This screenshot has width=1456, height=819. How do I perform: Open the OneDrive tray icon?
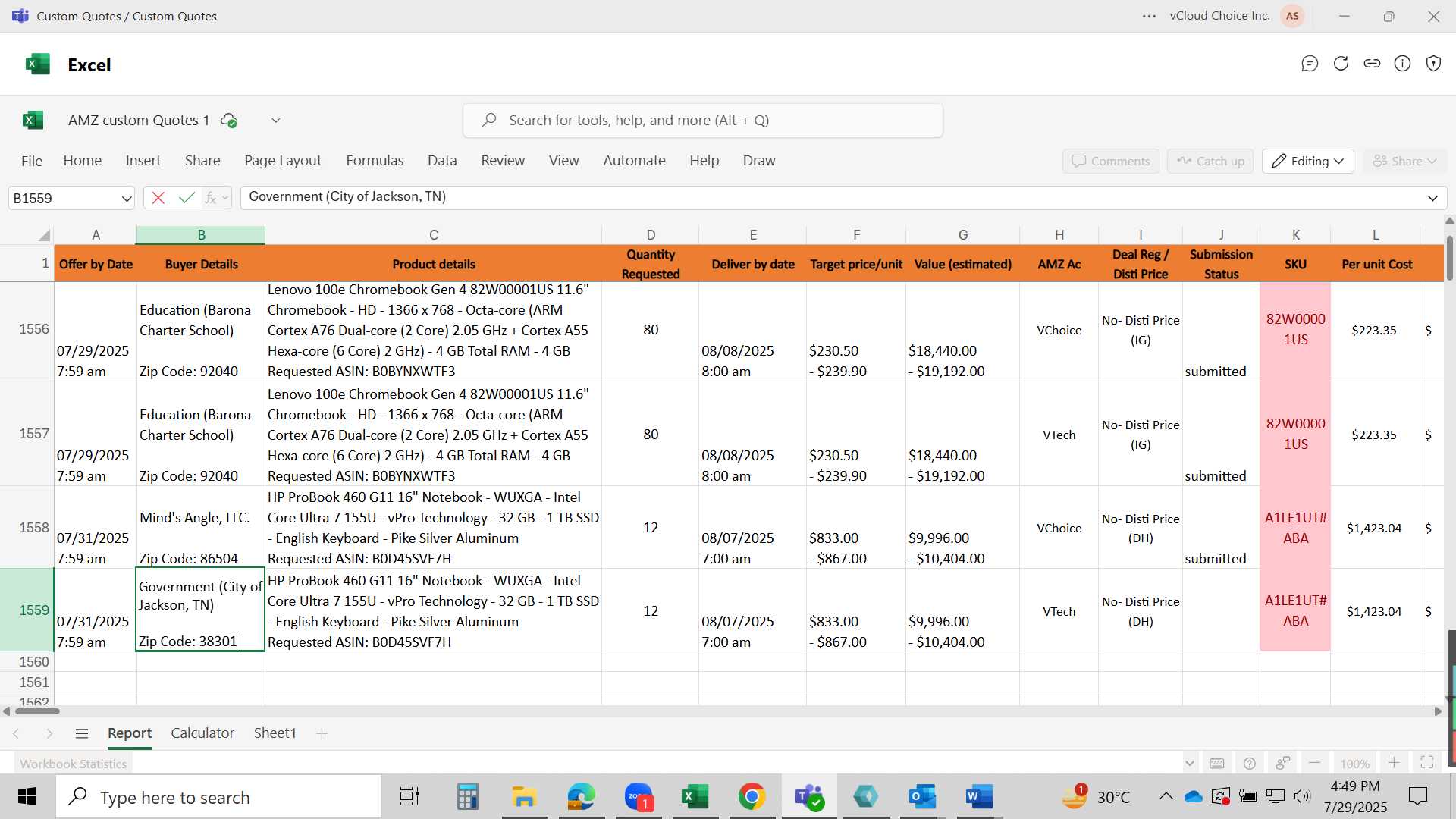1193,797
